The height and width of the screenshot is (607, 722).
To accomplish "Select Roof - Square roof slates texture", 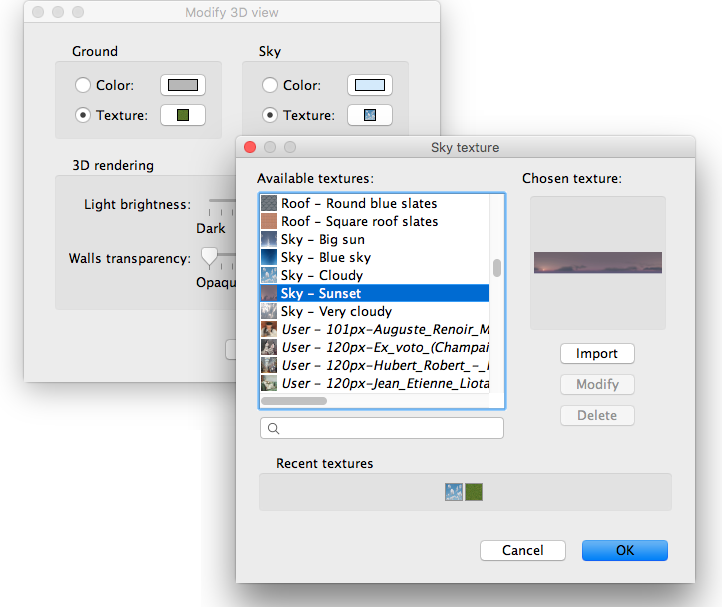I will [359, 222].
